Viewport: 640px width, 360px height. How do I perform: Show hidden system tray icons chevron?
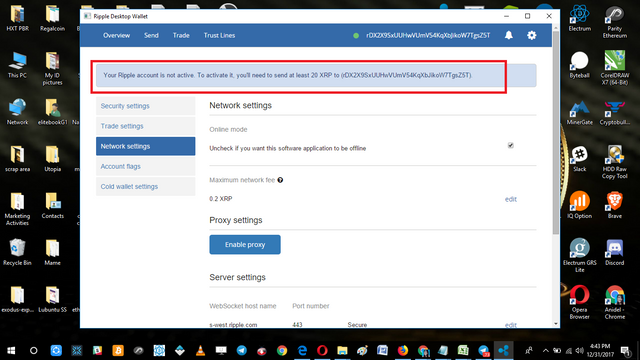coord(545,351)
